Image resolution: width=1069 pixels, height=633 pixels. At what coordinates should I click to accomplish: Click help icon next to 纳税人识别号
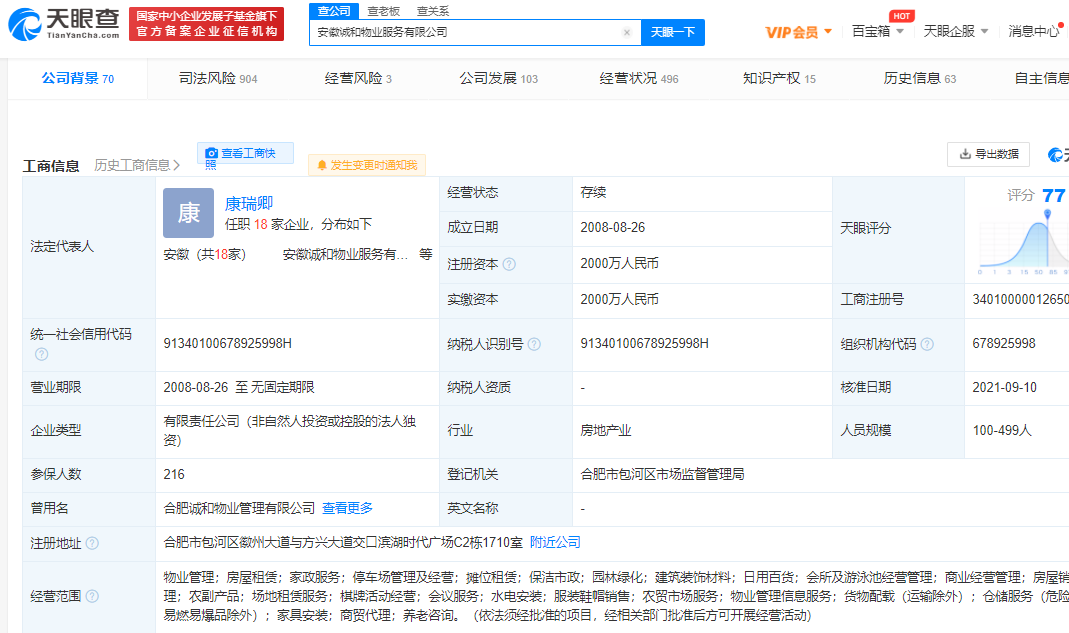click(534, 344)
